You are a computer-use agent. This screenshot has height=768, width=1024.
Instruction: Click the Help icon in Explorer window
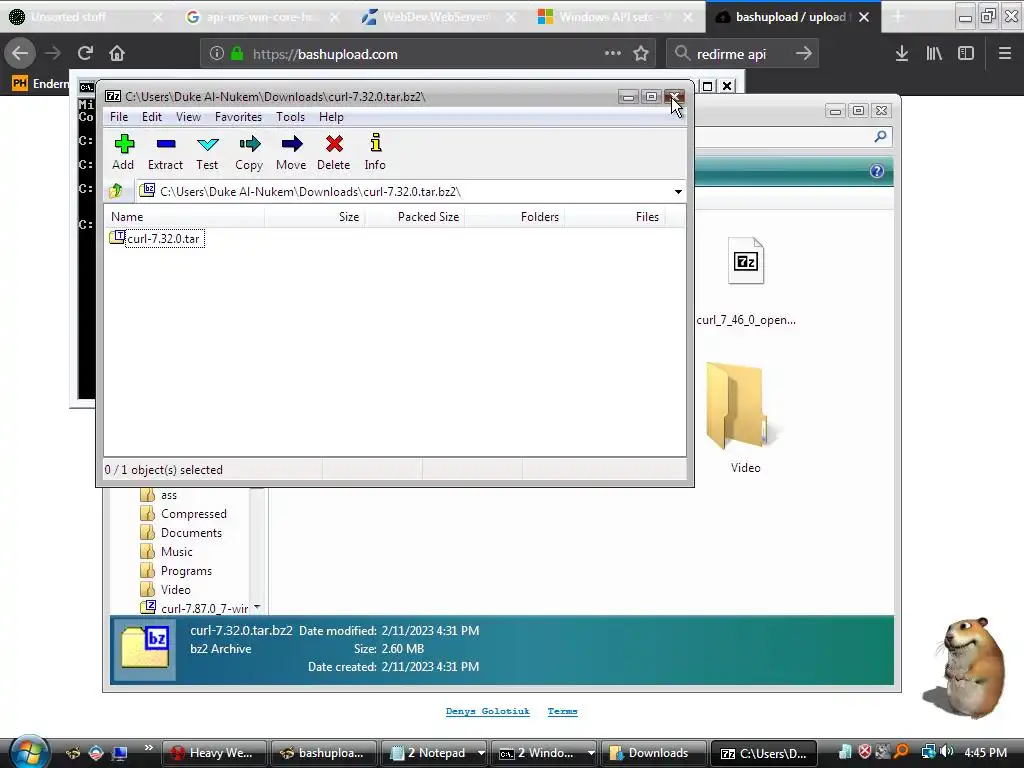pyautogui.click(x=876, y=171)
